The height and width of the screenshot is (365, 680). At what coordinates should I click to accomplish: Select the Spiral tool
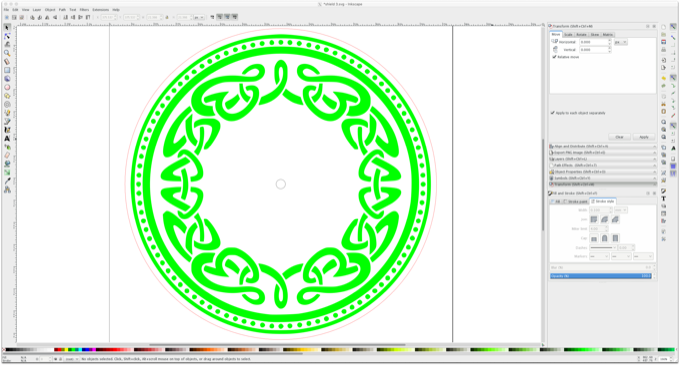coord(7,104)
